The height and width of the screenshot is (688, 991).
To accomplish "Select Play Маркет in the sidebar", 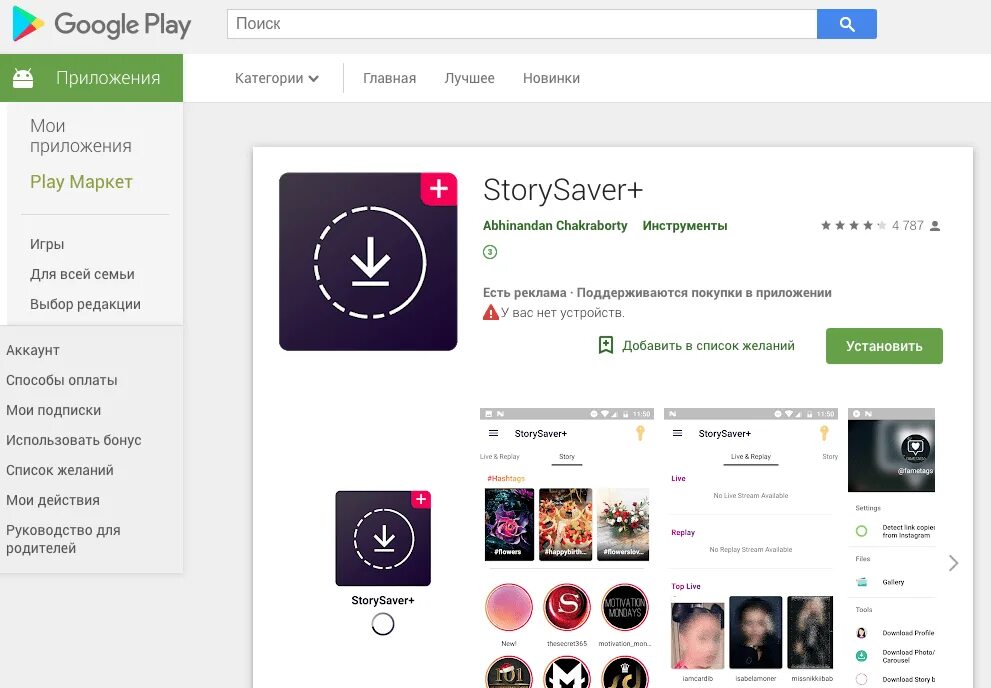I will pos(82,182).
